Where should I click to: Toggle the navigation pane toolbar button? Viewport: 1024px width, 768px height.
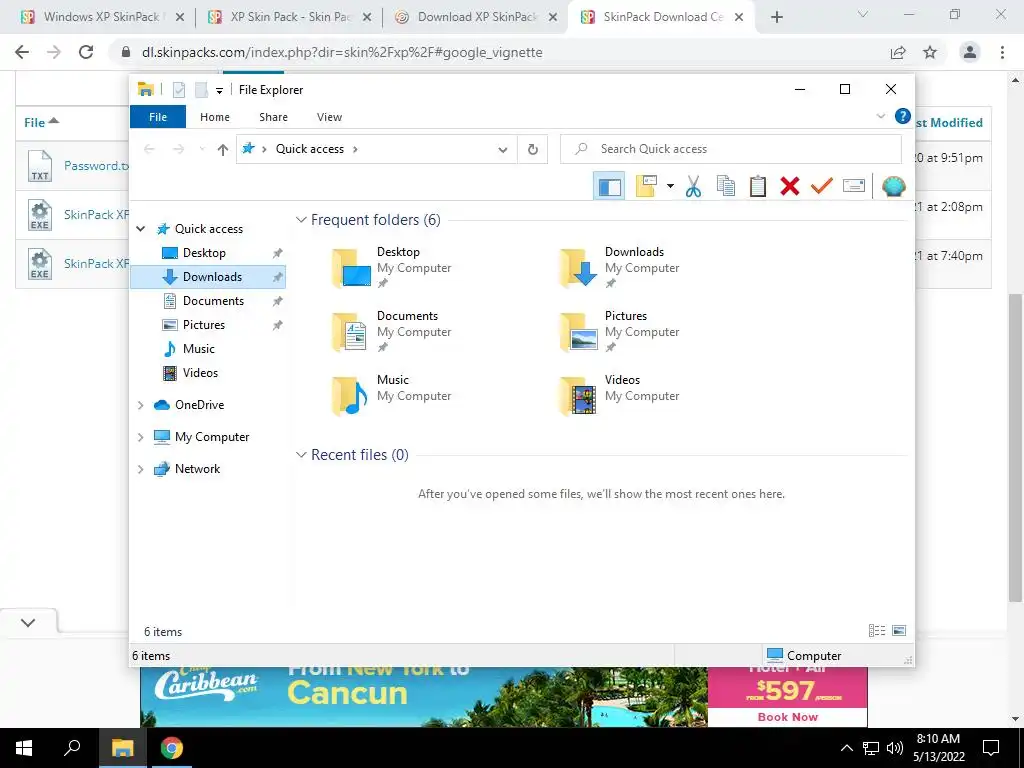click(x=609, y=186)
